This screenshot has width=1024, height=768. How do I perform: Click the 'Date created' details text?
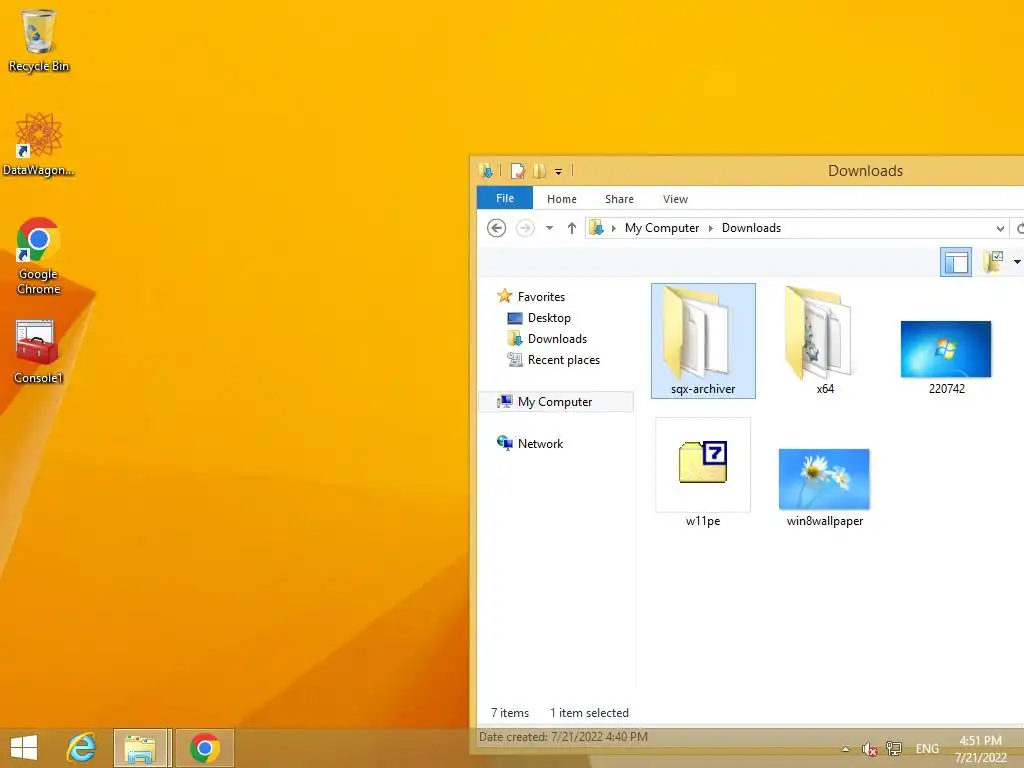[564, 737]
